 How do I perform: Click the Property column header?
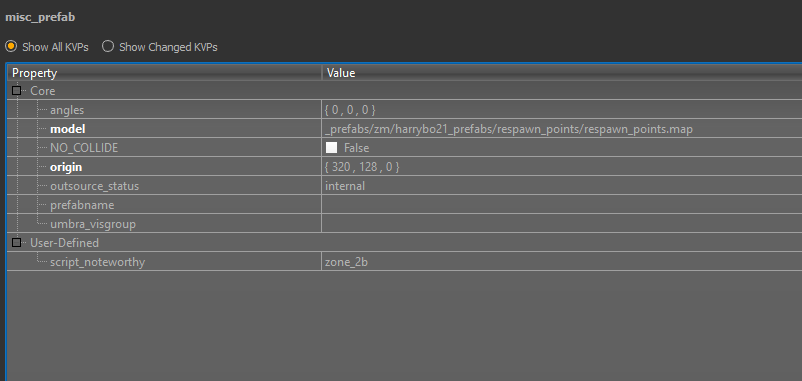(x=164, y=73)
